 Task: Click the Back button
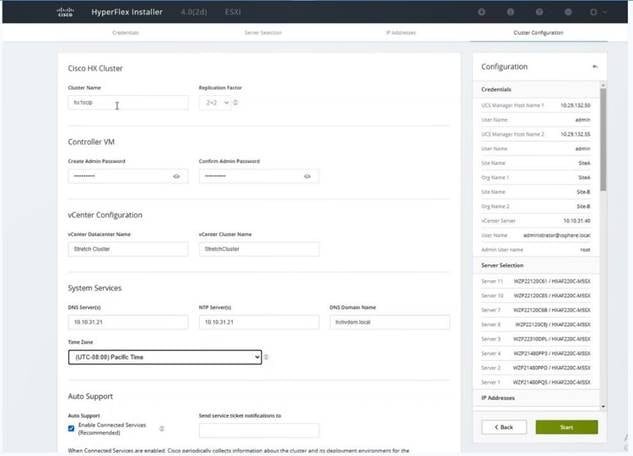click(x=504, y=427)
